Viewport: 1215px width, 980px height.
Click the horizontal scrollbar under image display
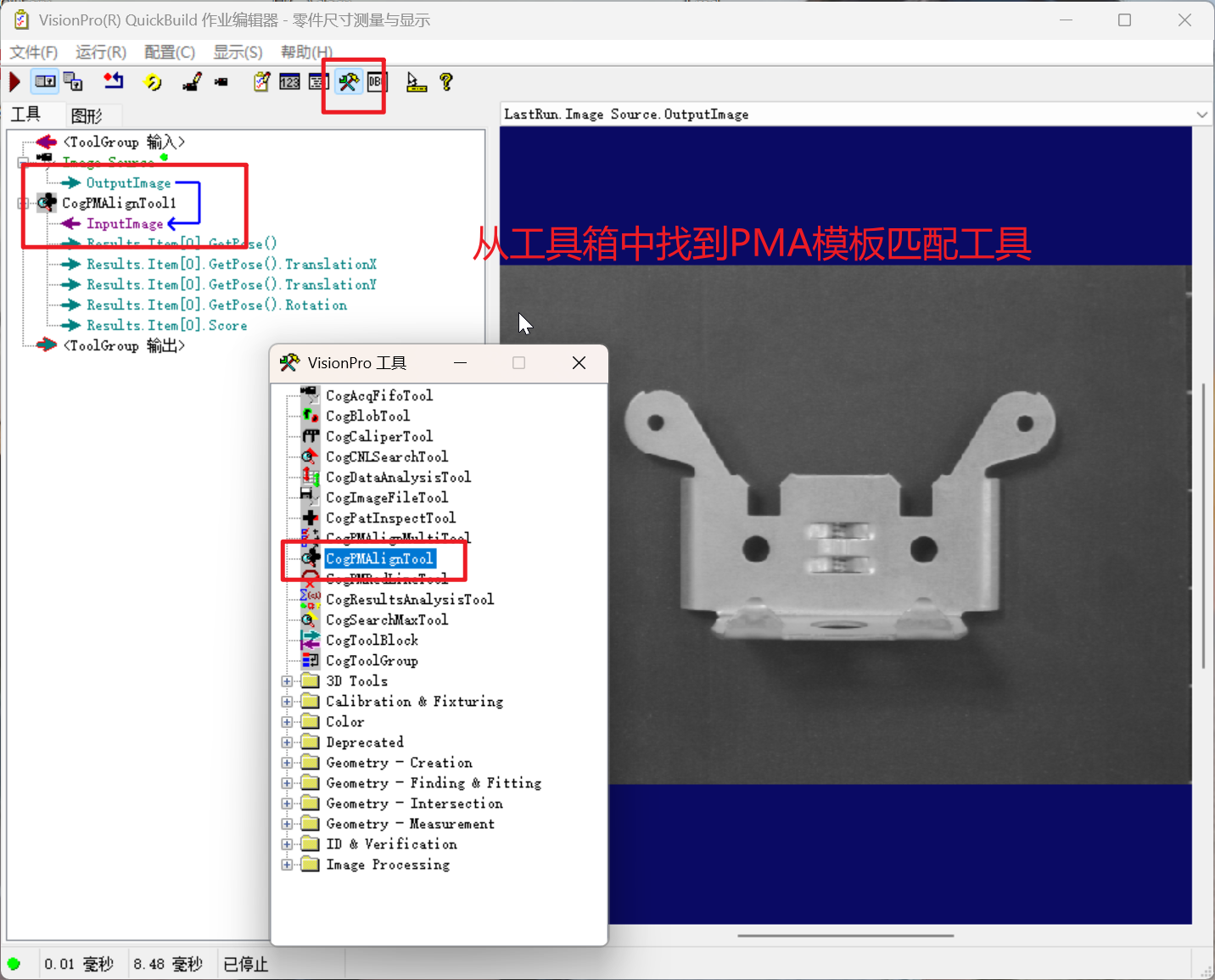(x=846, y=936)
